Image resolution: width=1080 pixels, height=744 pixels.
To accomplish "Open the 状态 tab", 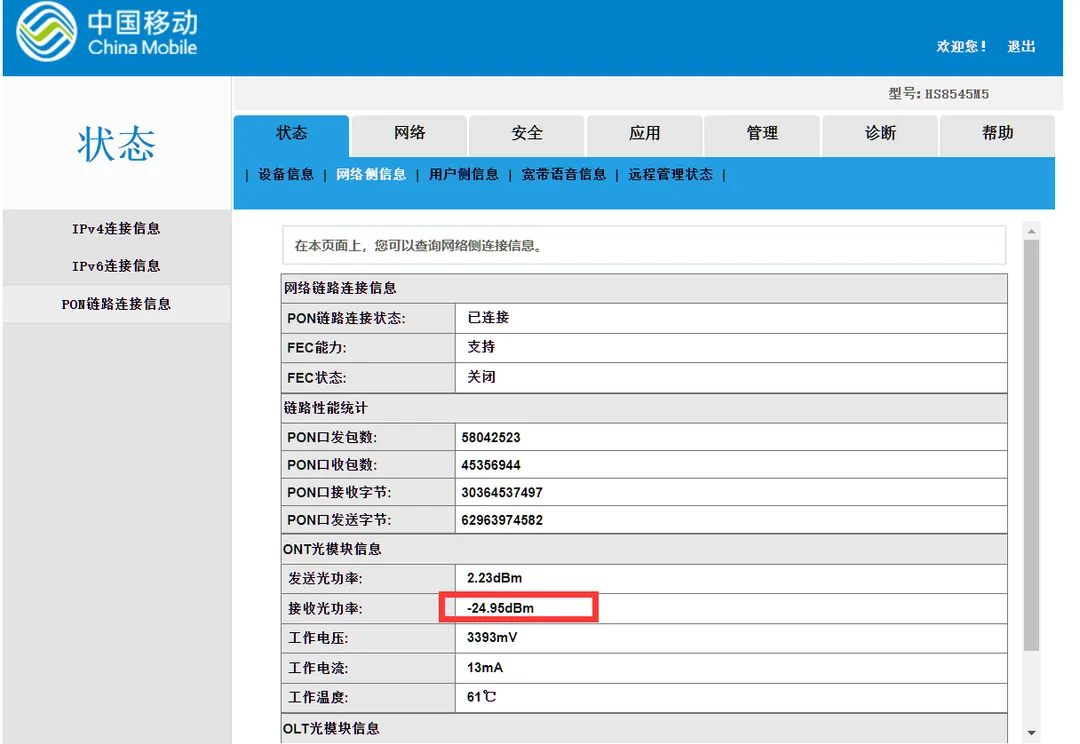I will tap(291, 134).
